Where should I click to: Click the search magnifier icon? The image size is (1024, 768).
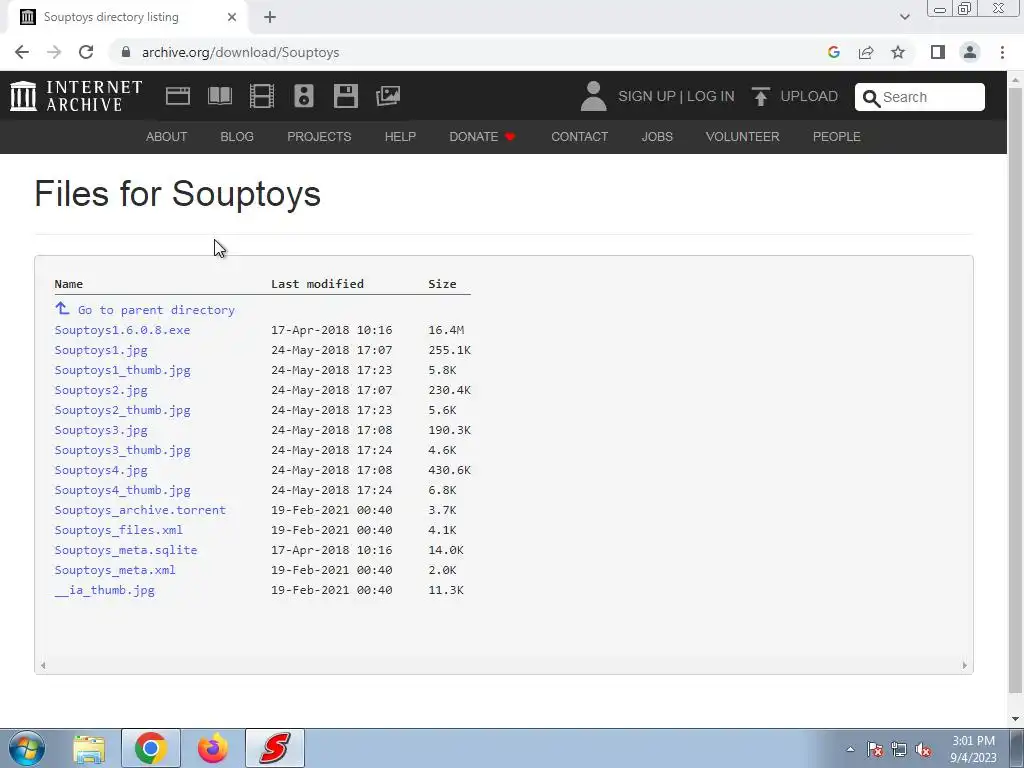(871, 98)
